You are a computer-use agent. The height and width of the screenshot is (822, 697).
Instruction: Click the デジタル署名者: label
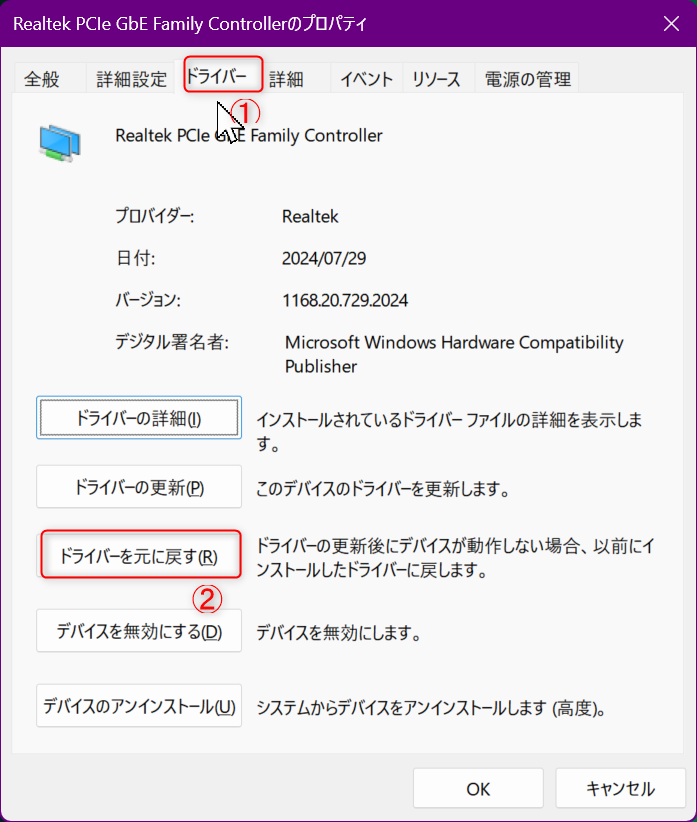[x=172, y=342]
